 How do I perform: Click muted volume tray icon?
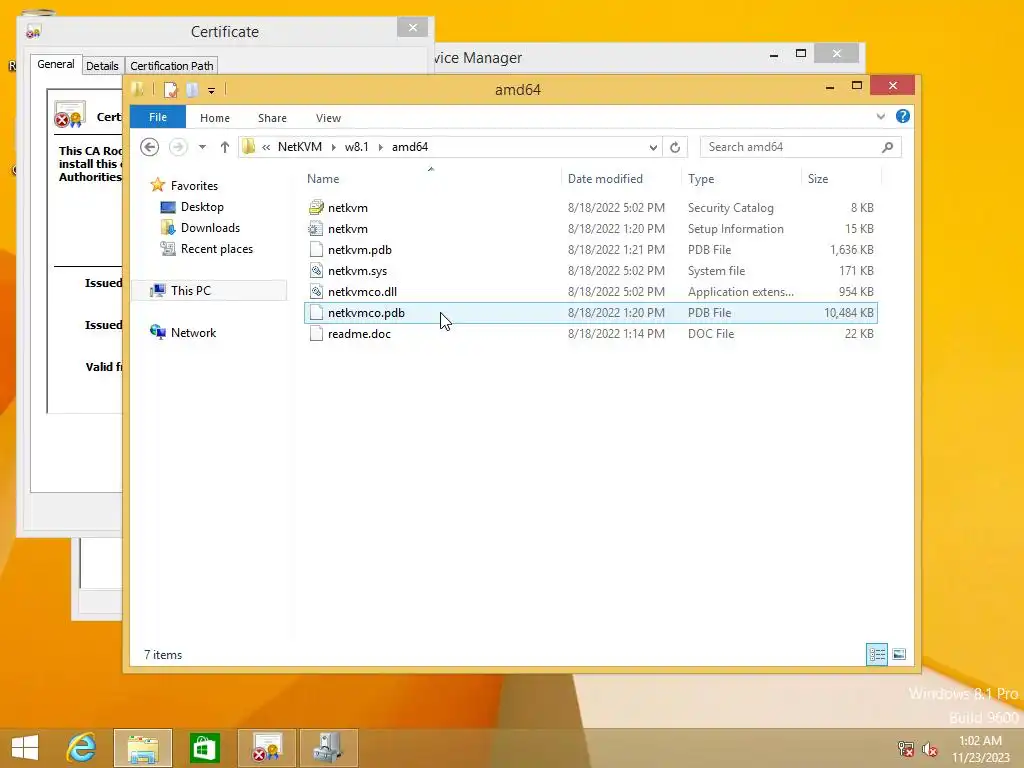click(929, 748)
